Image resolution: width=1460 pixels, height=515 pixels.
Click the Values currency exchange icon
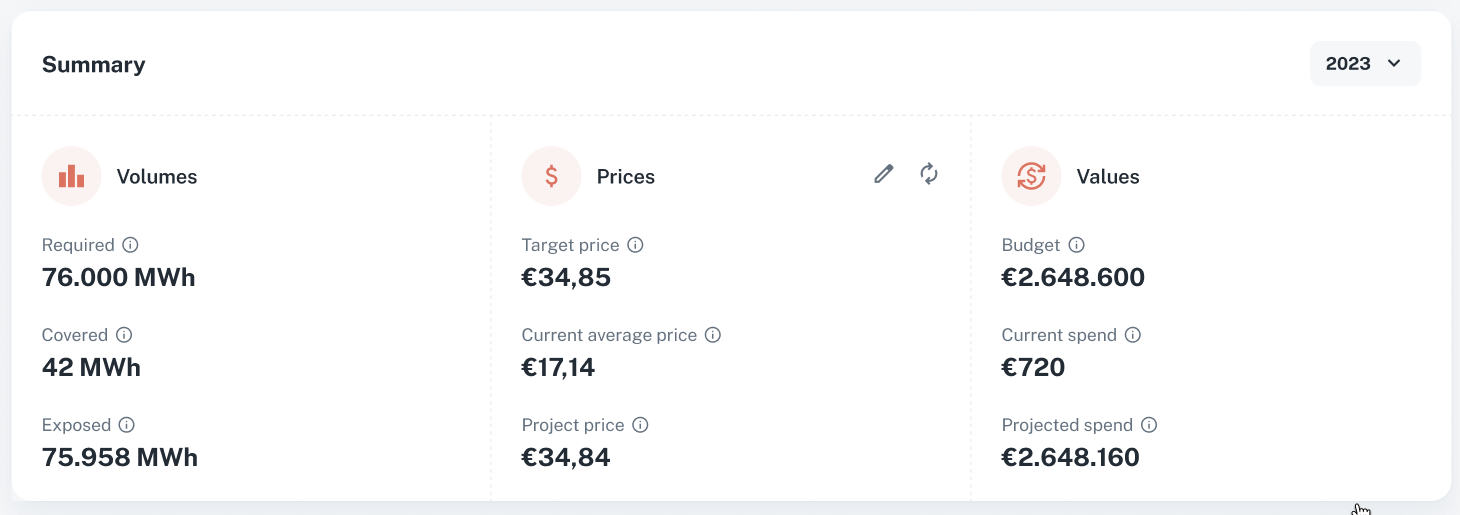click(x=1031, y=177)
